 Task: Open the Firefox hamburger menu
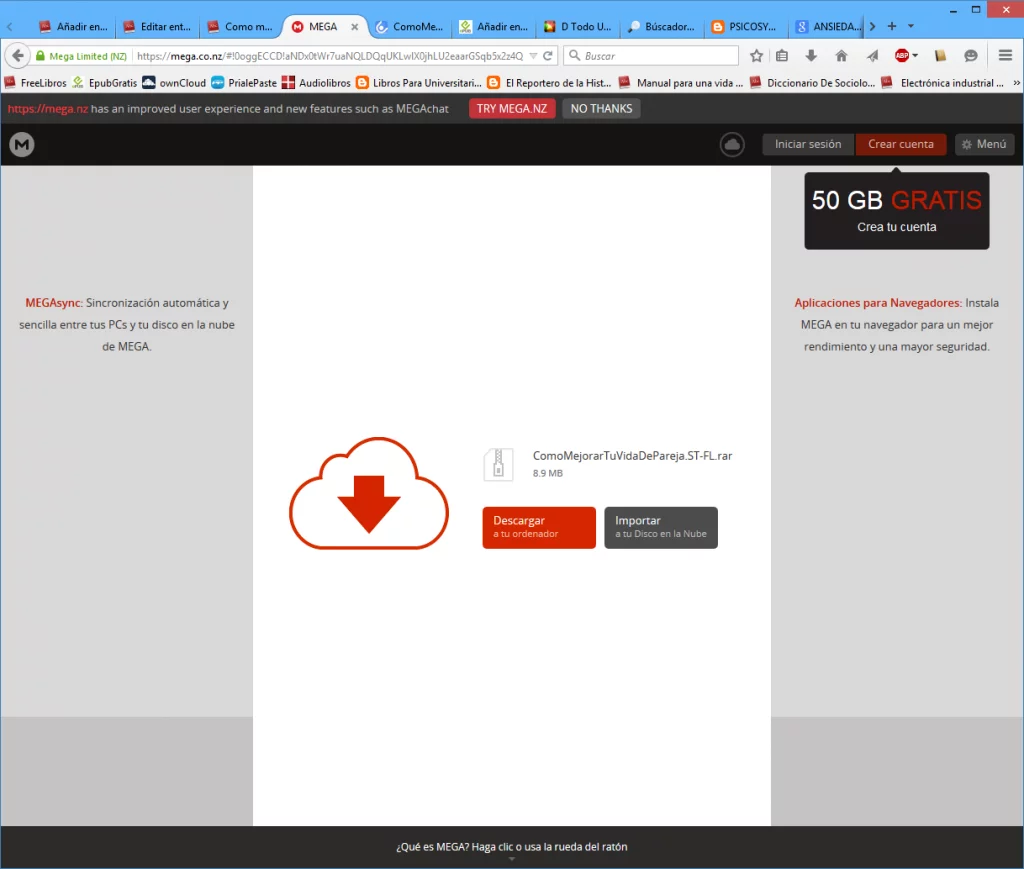(x=1005, y=56)
